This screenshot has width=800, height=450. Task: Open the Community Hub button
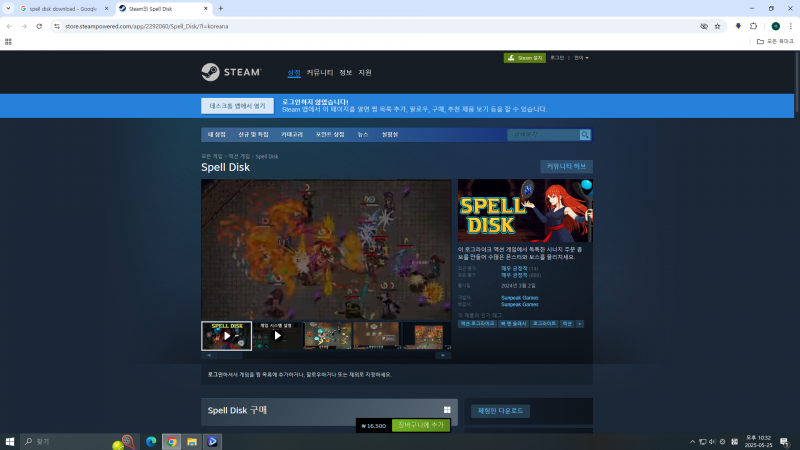[x=566, y=166]
